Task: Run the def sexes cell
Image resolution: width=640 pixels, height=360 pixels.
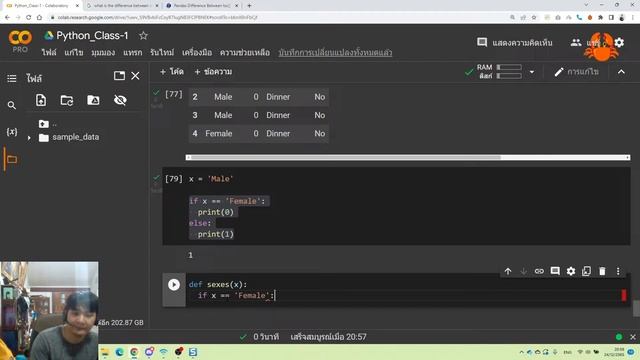Action: click(x=174, y=284)
